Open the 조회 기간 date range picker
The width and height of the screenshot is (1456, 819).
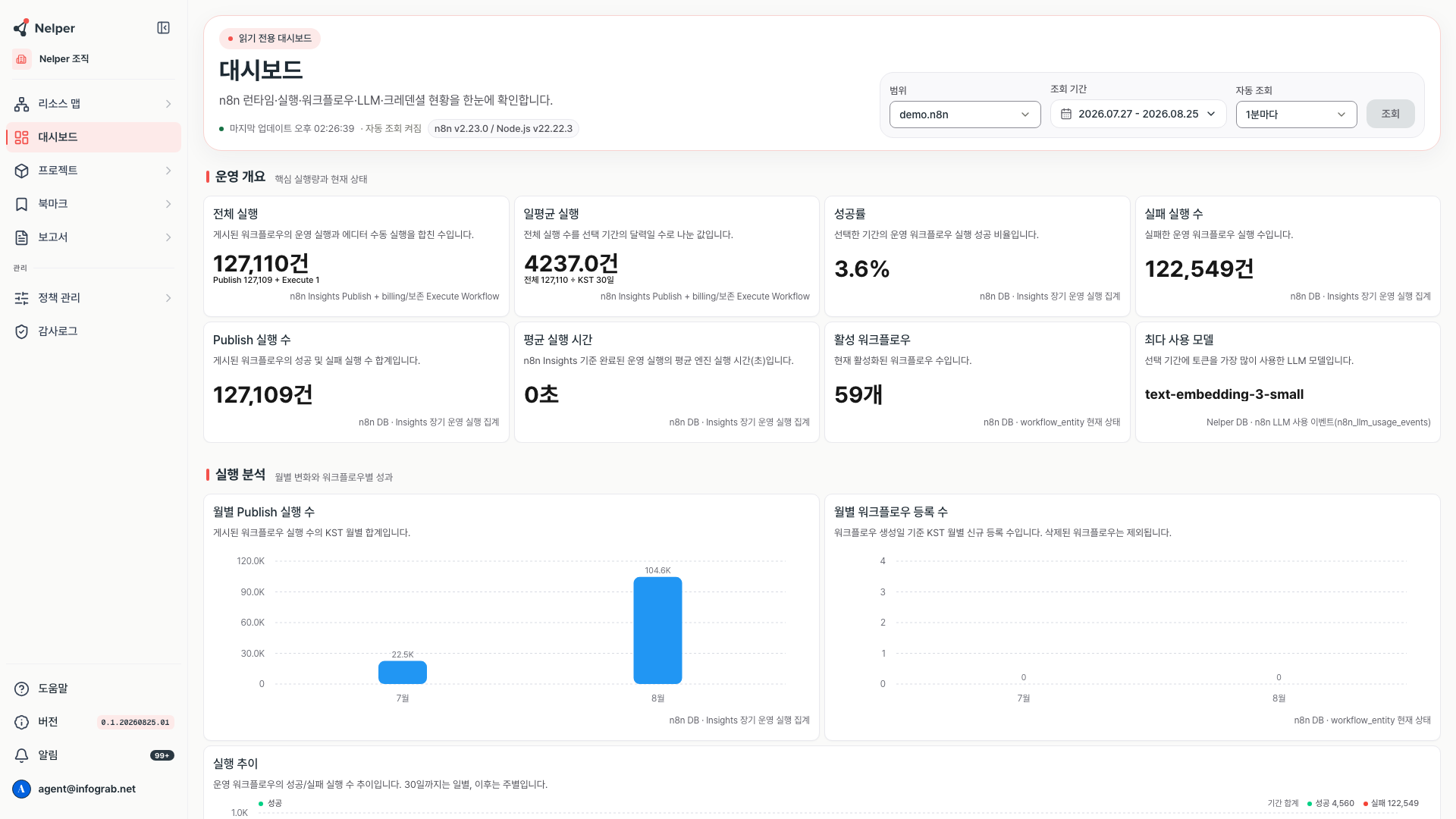(x=1138, y=114)
